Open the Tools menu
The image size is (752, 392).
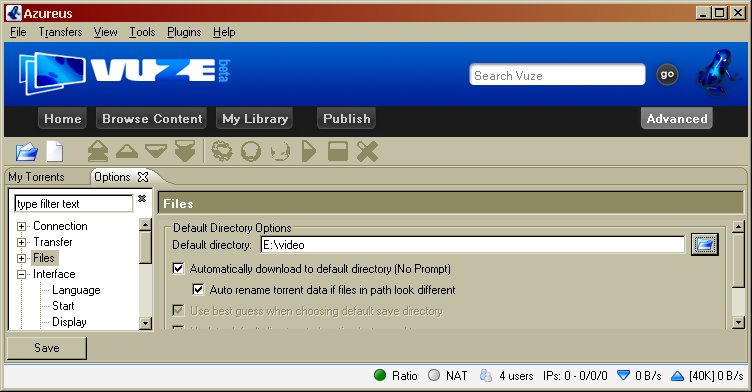pyautogui.click(x=142, y=32)
